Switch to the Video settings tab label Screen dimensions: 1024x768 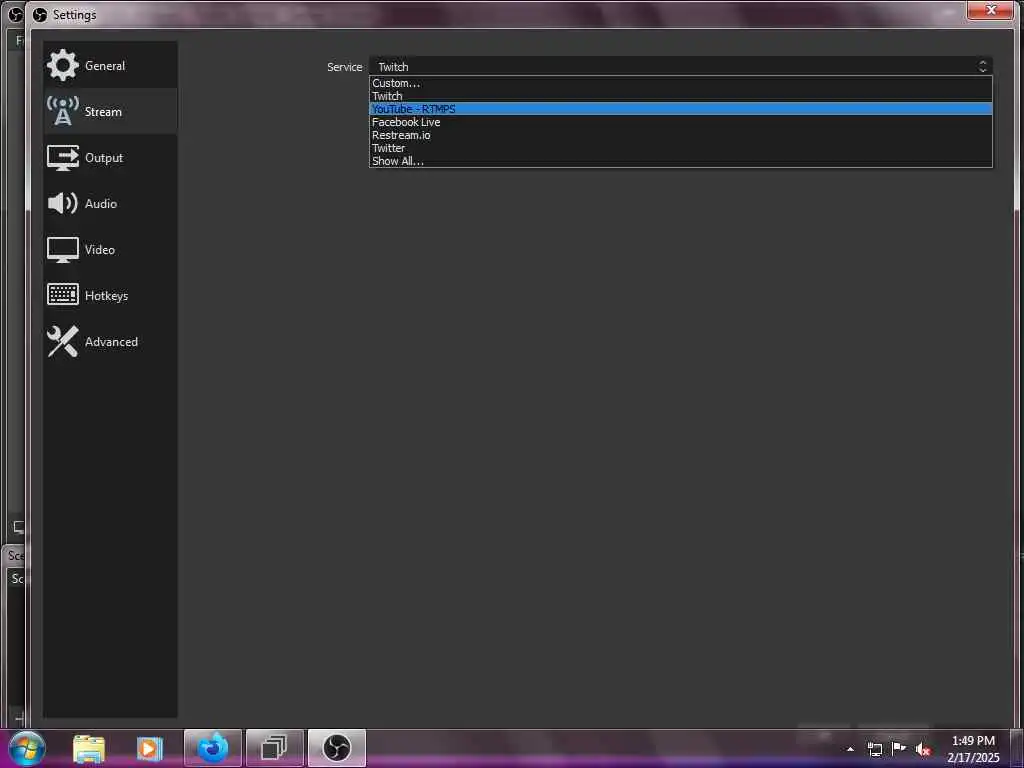[x=100, y=249]
